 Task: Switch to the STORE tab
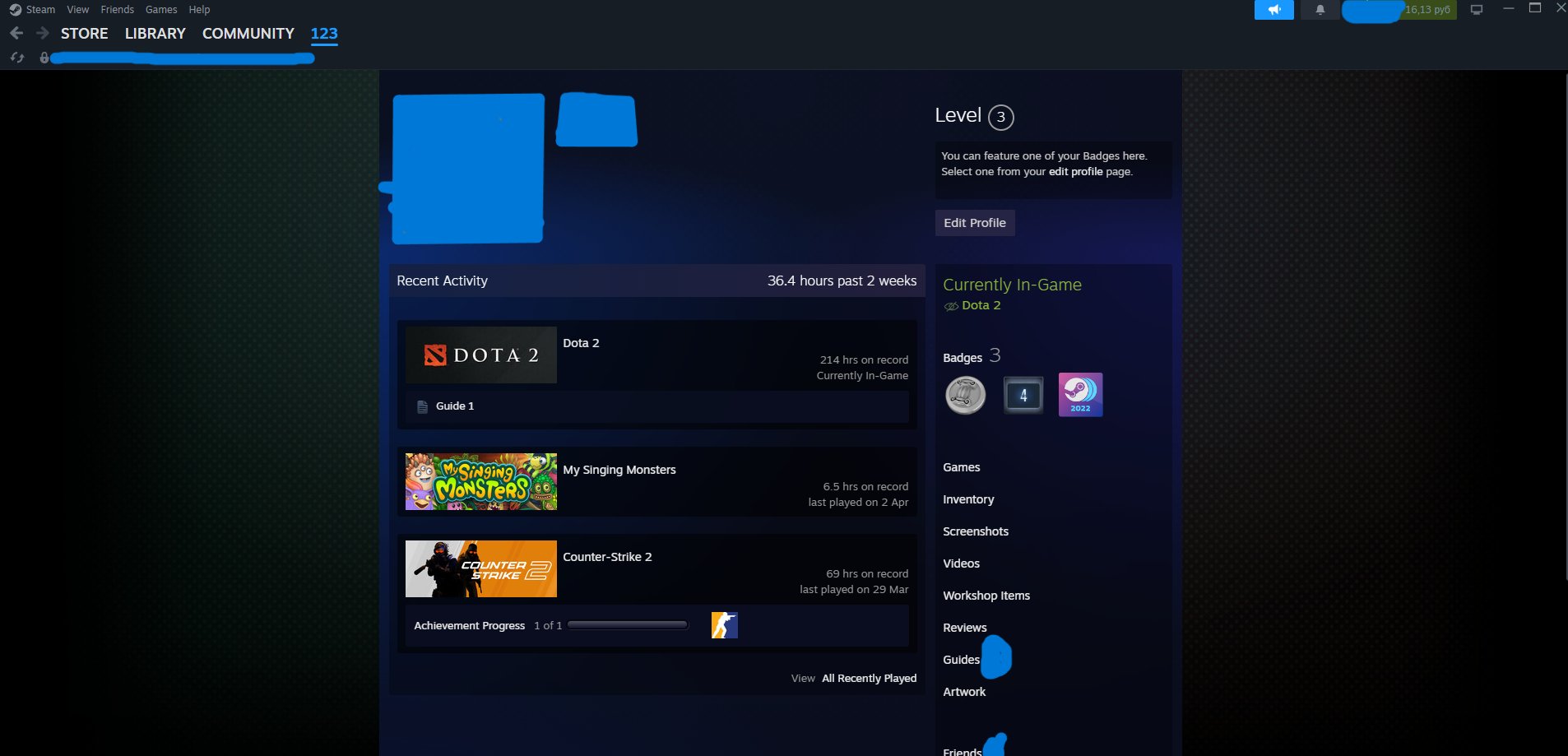click(85, 34)
